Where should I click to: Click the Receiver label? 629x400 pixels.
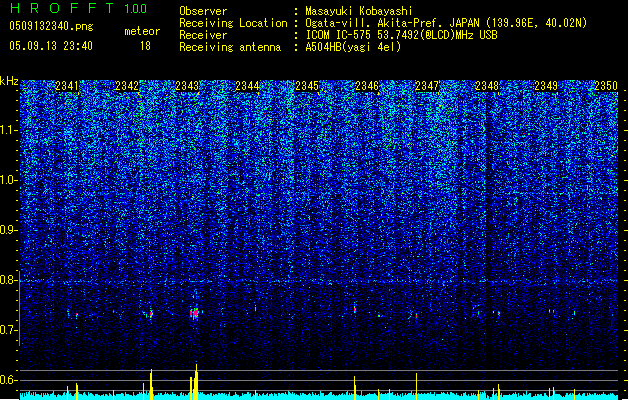pyautogui.click(x=203, y=35)
